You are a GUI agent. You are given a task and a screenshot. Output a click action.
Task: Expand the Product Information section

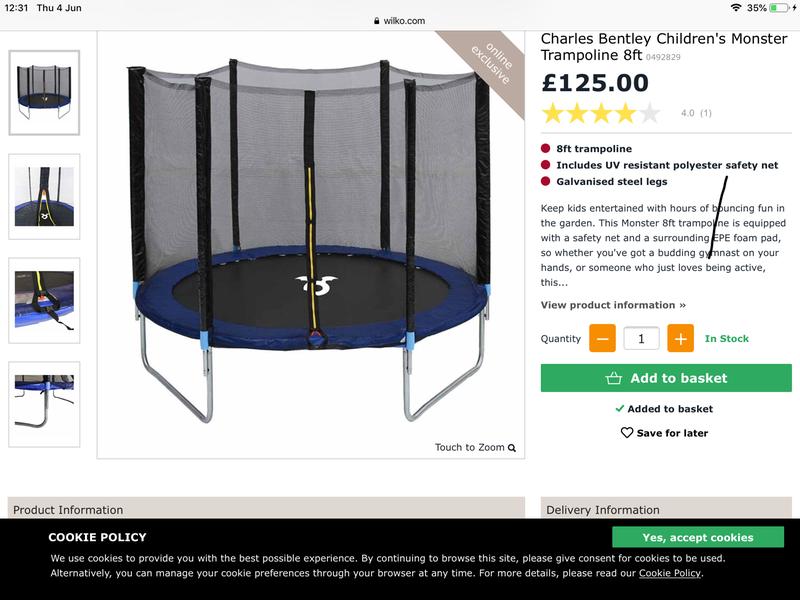click(x=266, y=509)
